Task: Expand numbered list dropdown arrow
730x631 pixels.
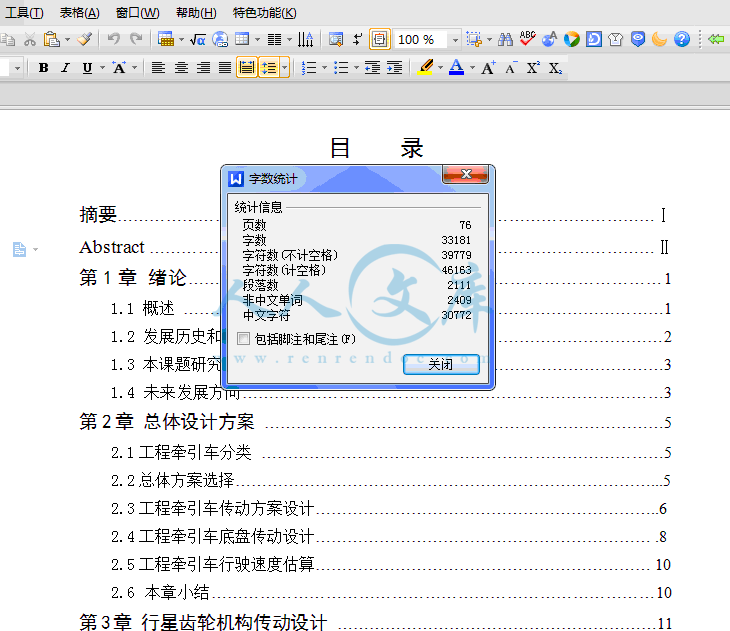Action: pyautogui.click(x=324, y=68)
